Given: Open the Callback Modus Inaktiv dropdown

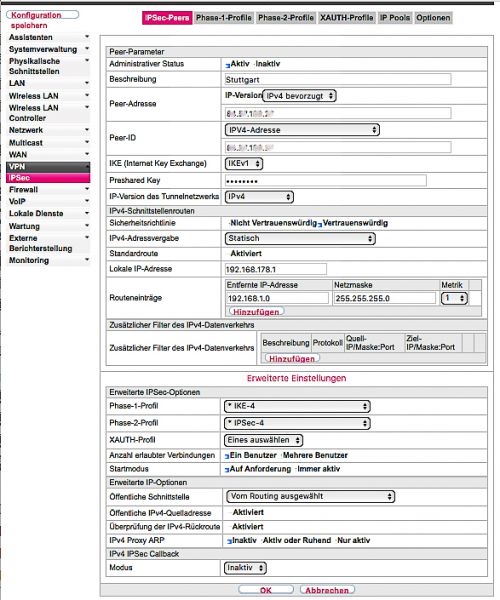Looking at the screenshot, I should point(245,568).
